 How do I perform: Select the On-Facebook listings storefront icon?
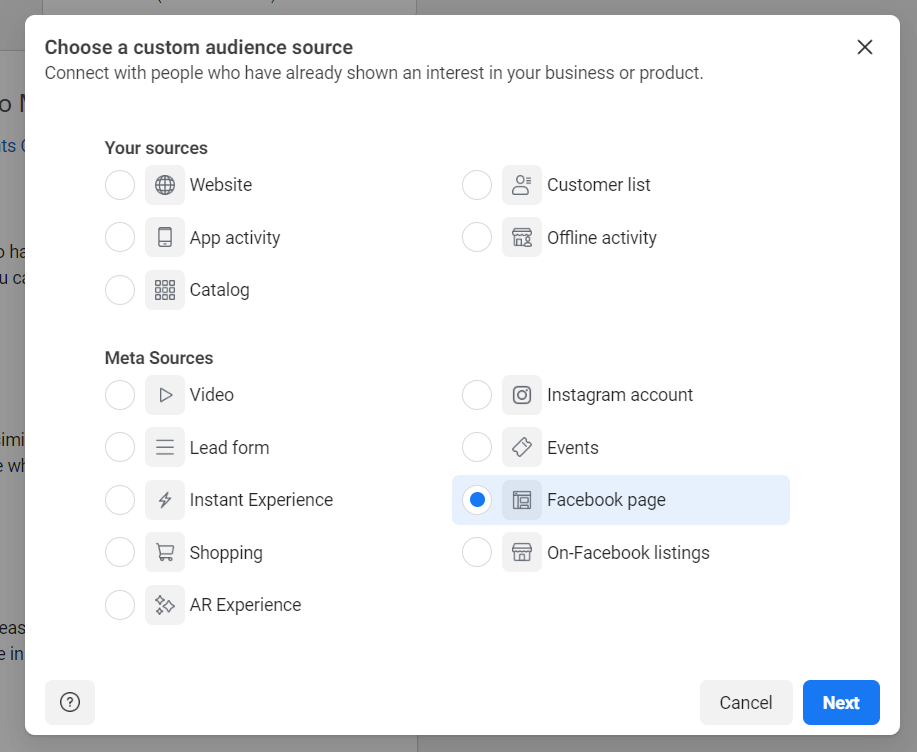tap(521, 551)
